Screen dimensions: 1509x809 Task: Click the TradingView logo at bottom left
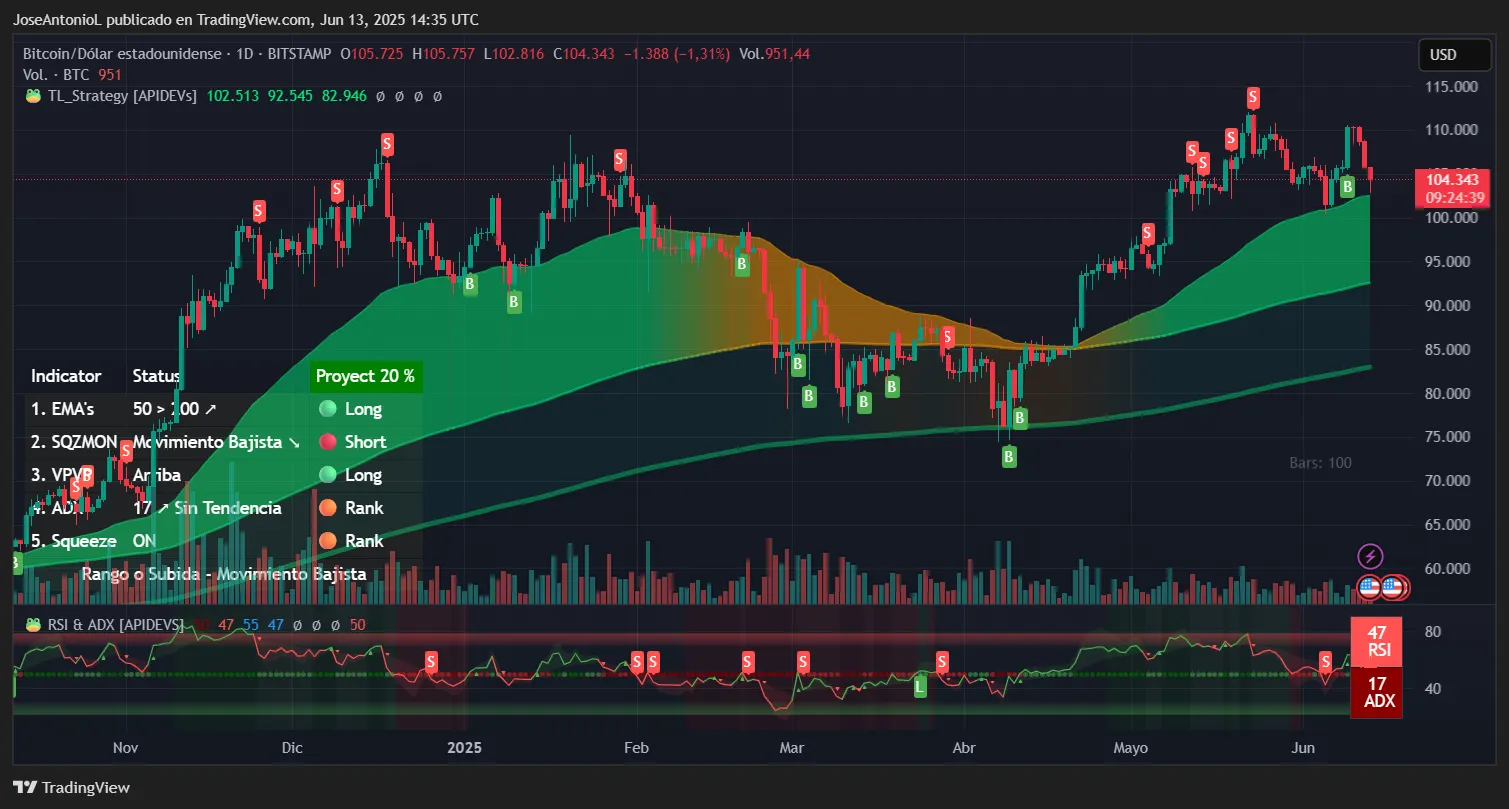click(72, 787)
